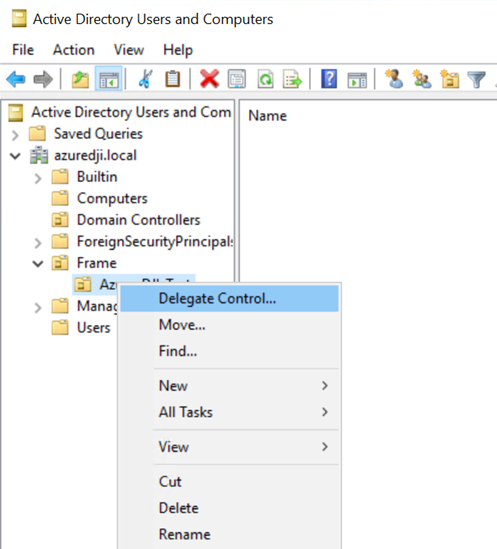
Task: Create a new user toolbar icon
Action: coord(394,79)
